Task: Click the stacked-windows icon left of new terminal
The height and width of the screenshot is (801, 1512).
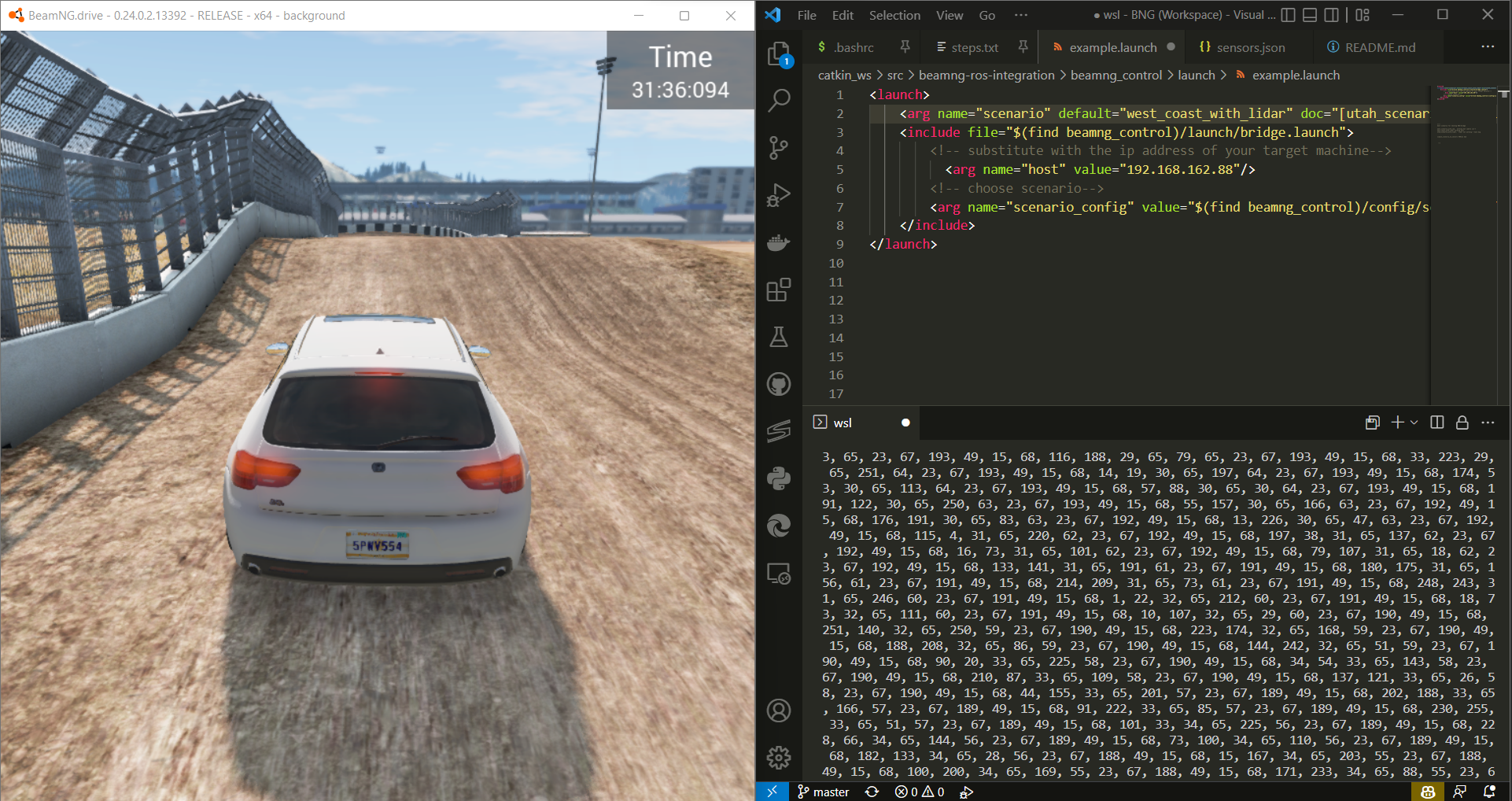Action: tap(1373, 423)
